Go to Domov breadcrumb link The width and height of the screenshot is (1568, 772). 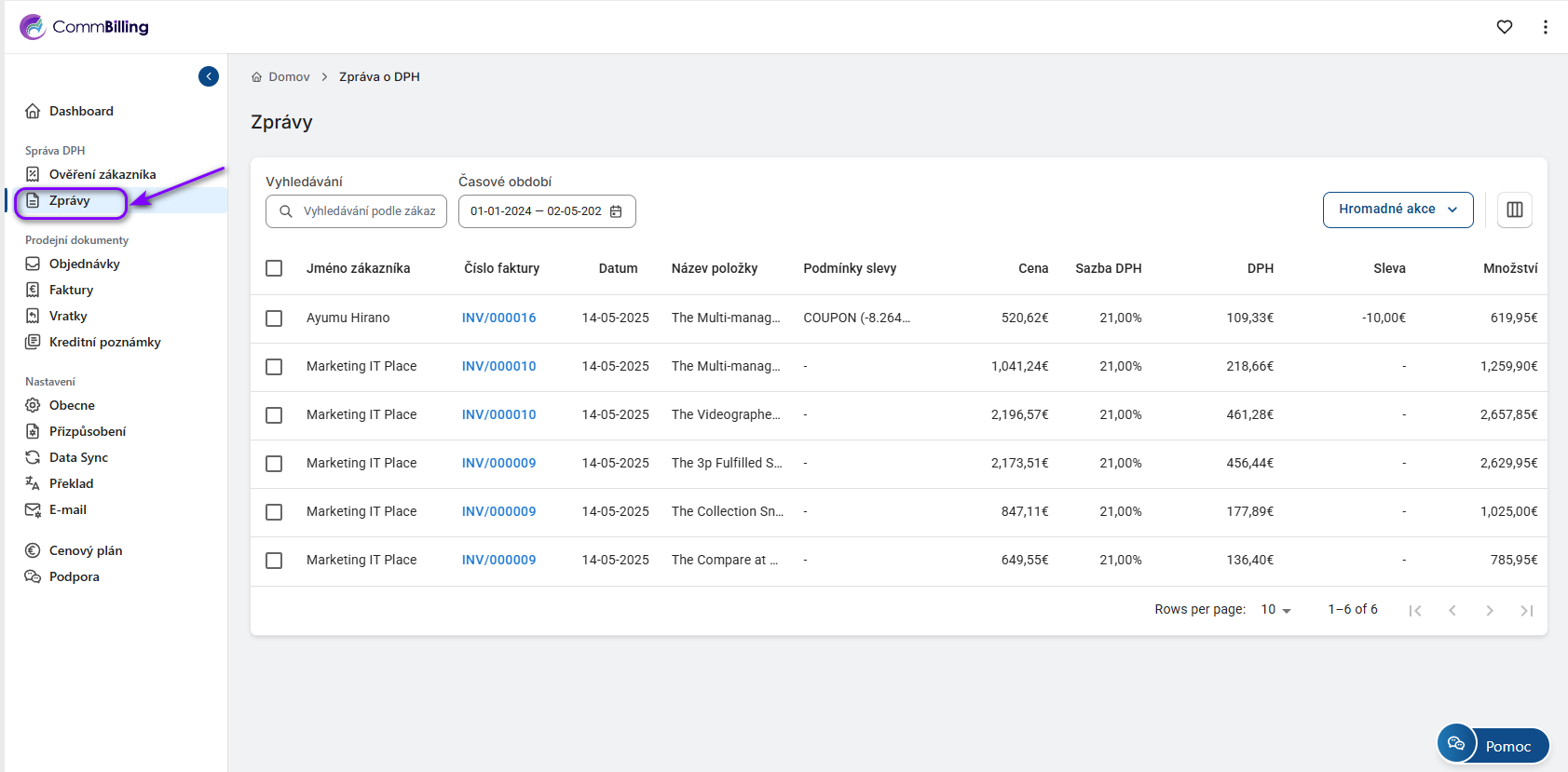pyautogui.click(x=289, y=77)
